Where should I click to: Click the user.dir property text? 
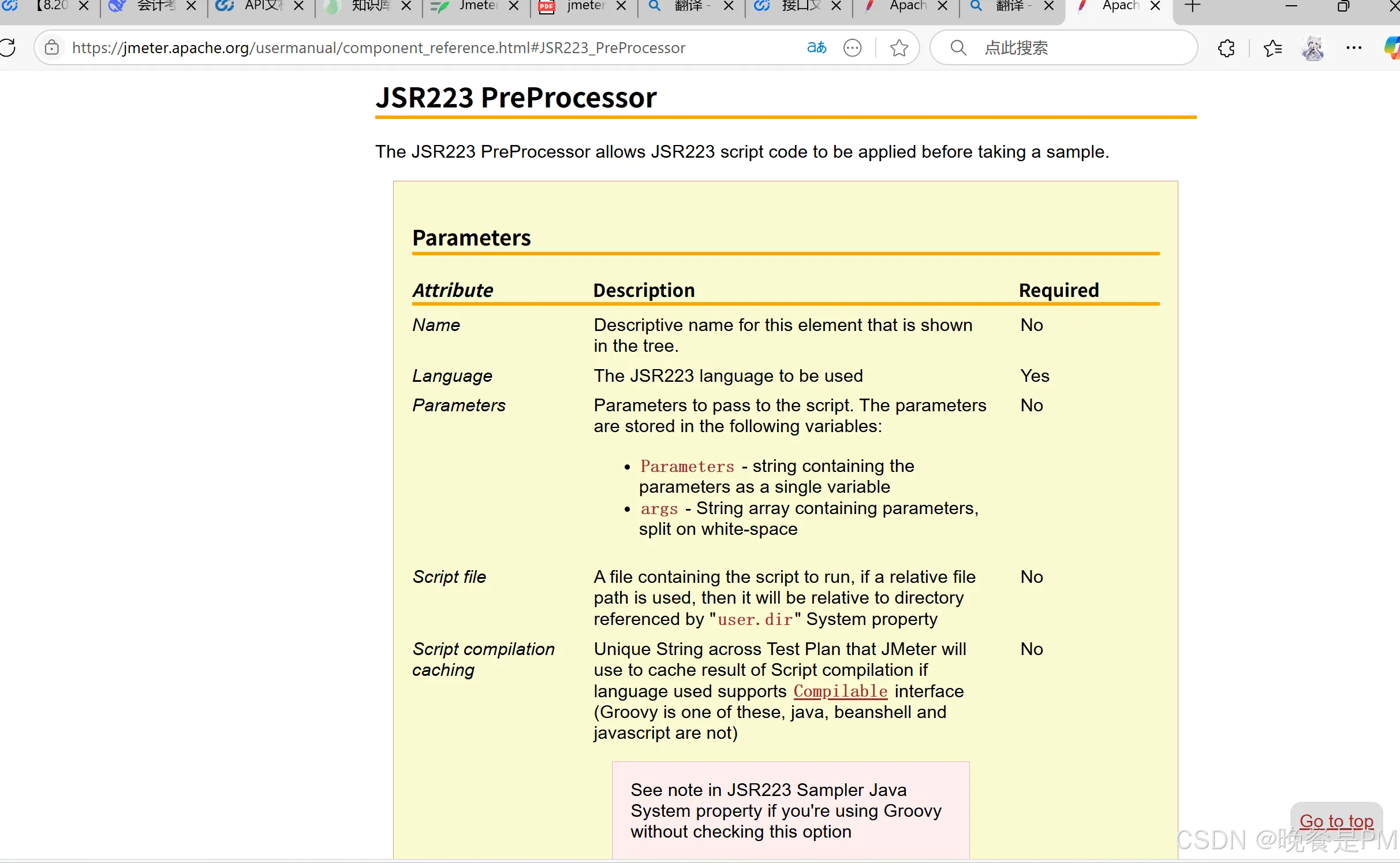point(755,620)
